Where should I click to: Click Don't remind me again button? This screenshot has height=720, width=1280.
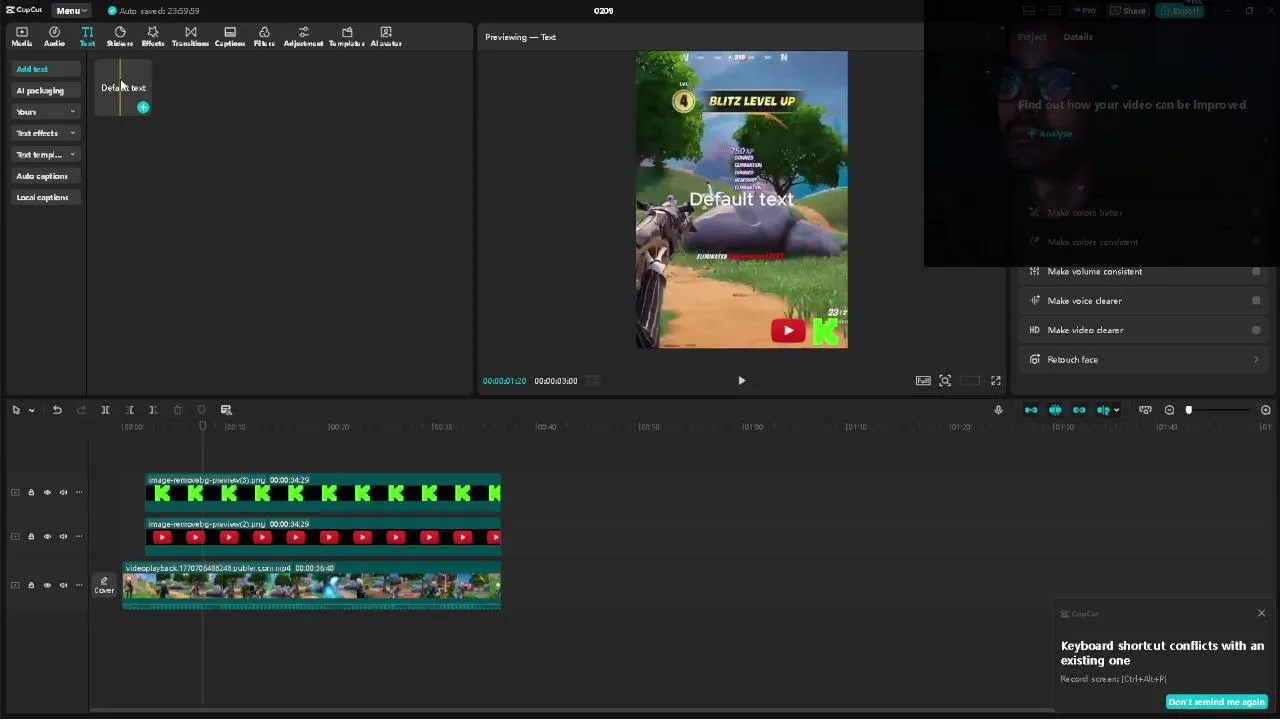[1216, 702]
